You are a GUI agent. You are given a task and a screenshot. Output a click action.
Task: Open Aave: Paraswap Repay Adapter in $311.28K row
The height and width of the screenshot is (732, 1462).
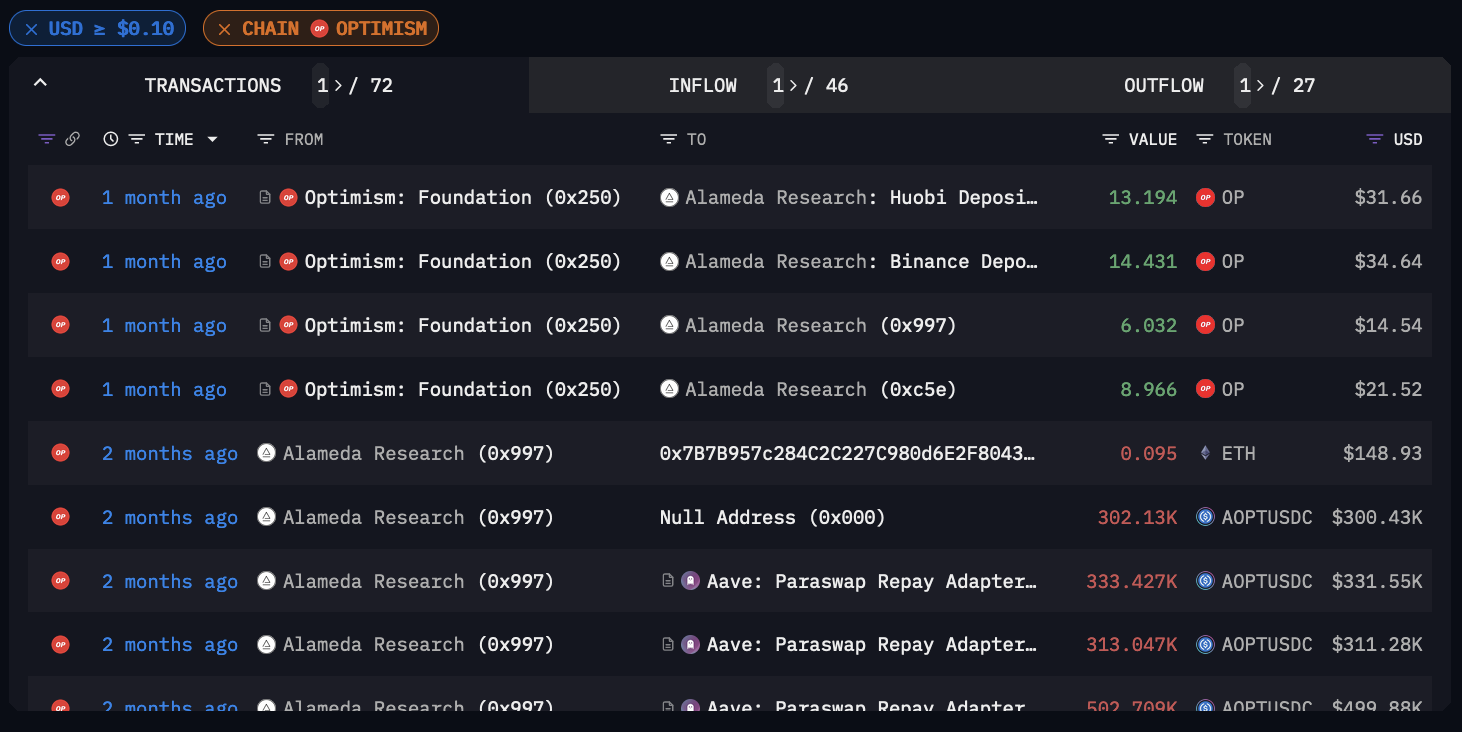[872, 646]
